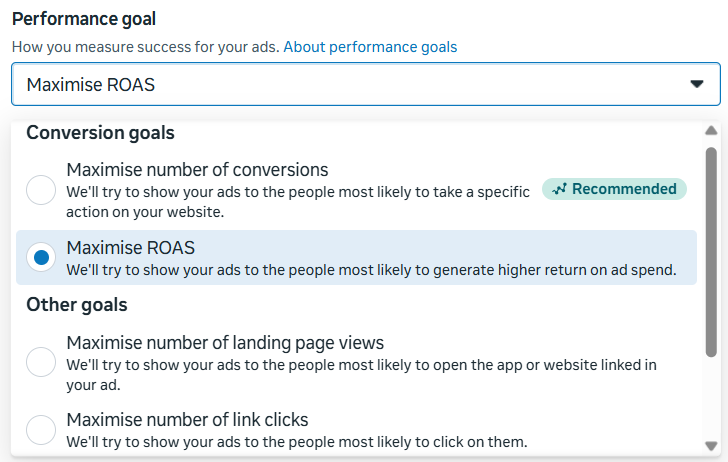Select the 'Maximise number of link clicks' option title

tap(187, 420)
